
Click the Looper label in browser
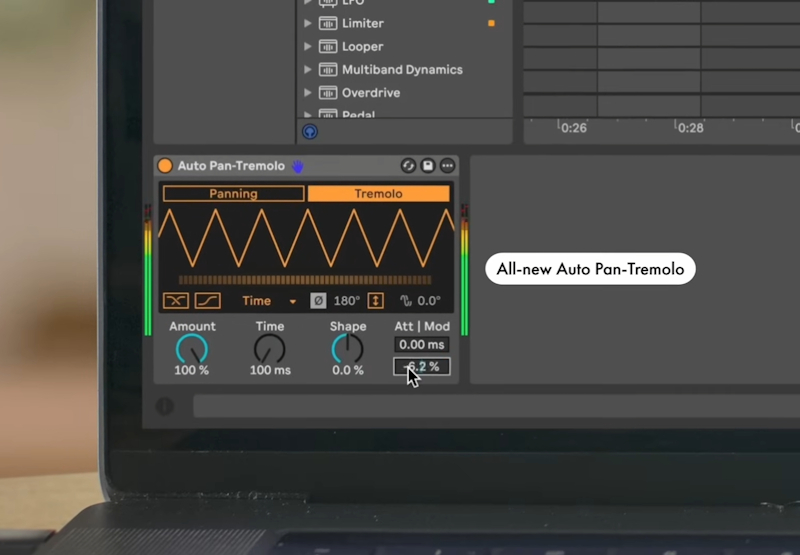click(362, 46)
